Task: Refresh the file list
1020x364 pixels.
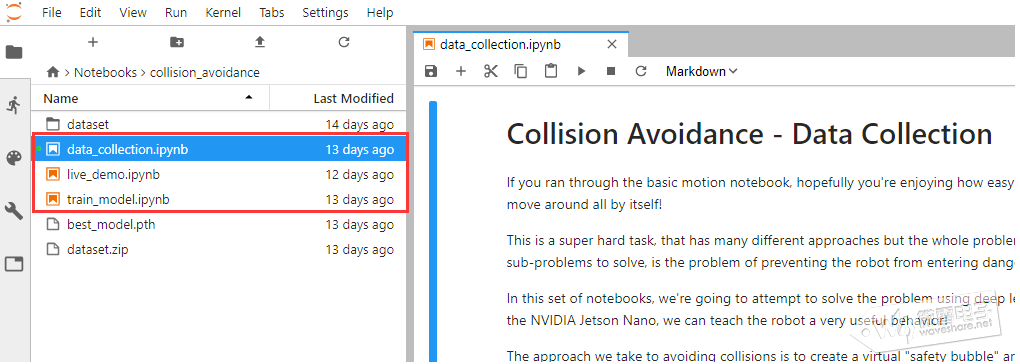Action: 344,42
